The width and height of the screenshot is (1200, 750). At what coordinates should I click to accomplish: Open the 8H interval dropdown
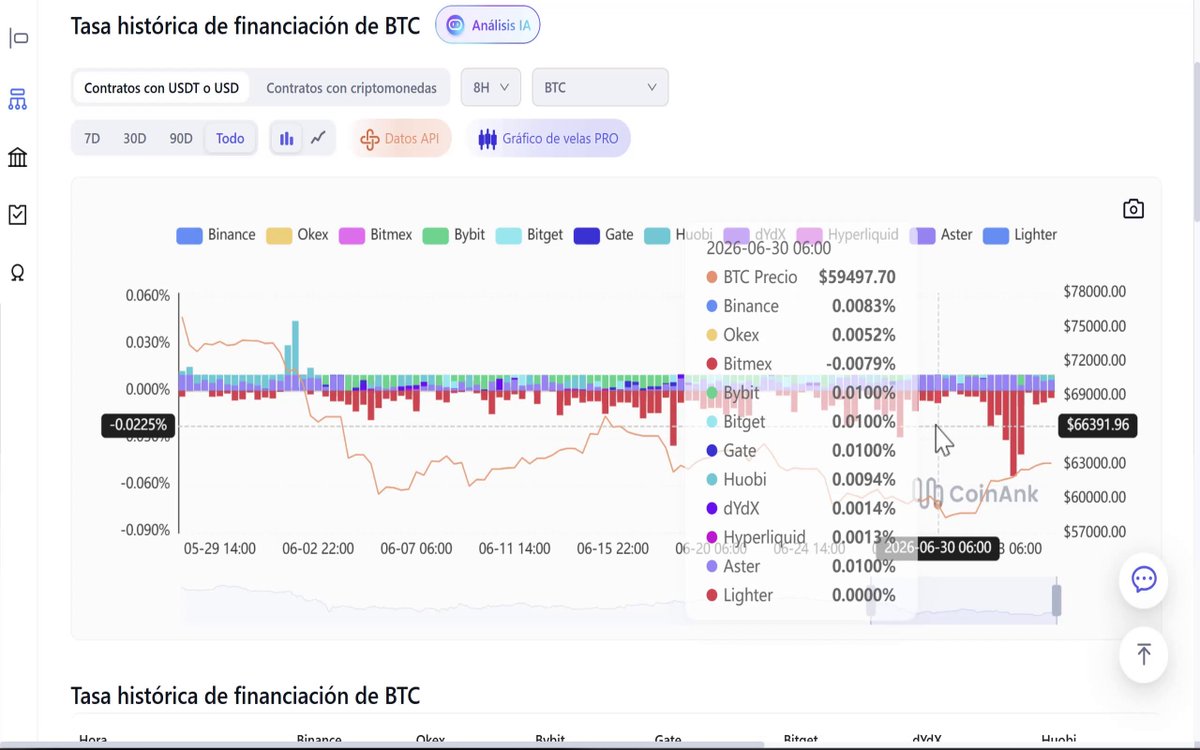(490, 87)
